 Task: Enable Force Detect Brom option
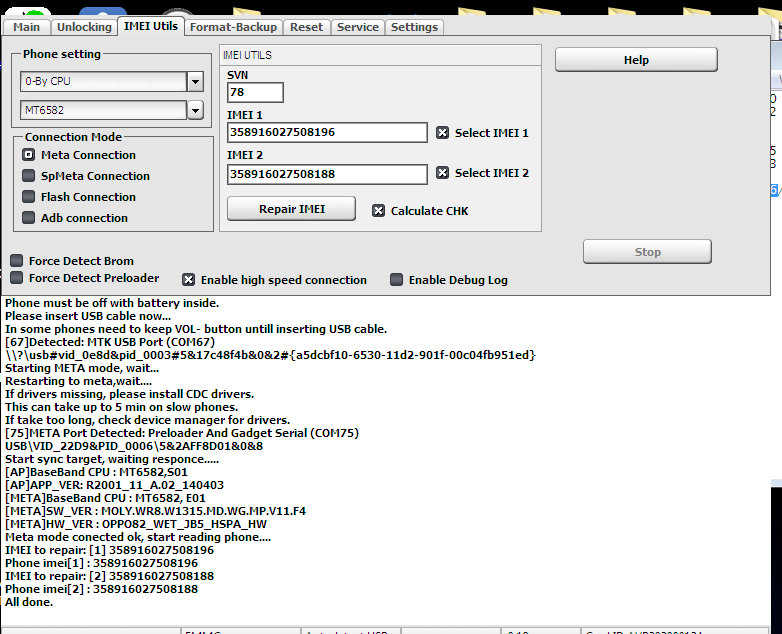click(16, 261)
